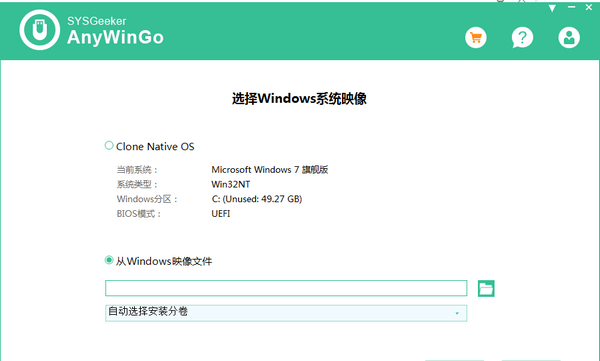The height and width of the screenshot is (361, 600).
Task: Click the UEFI BIOS mode value
Action: tap(221, 214)
